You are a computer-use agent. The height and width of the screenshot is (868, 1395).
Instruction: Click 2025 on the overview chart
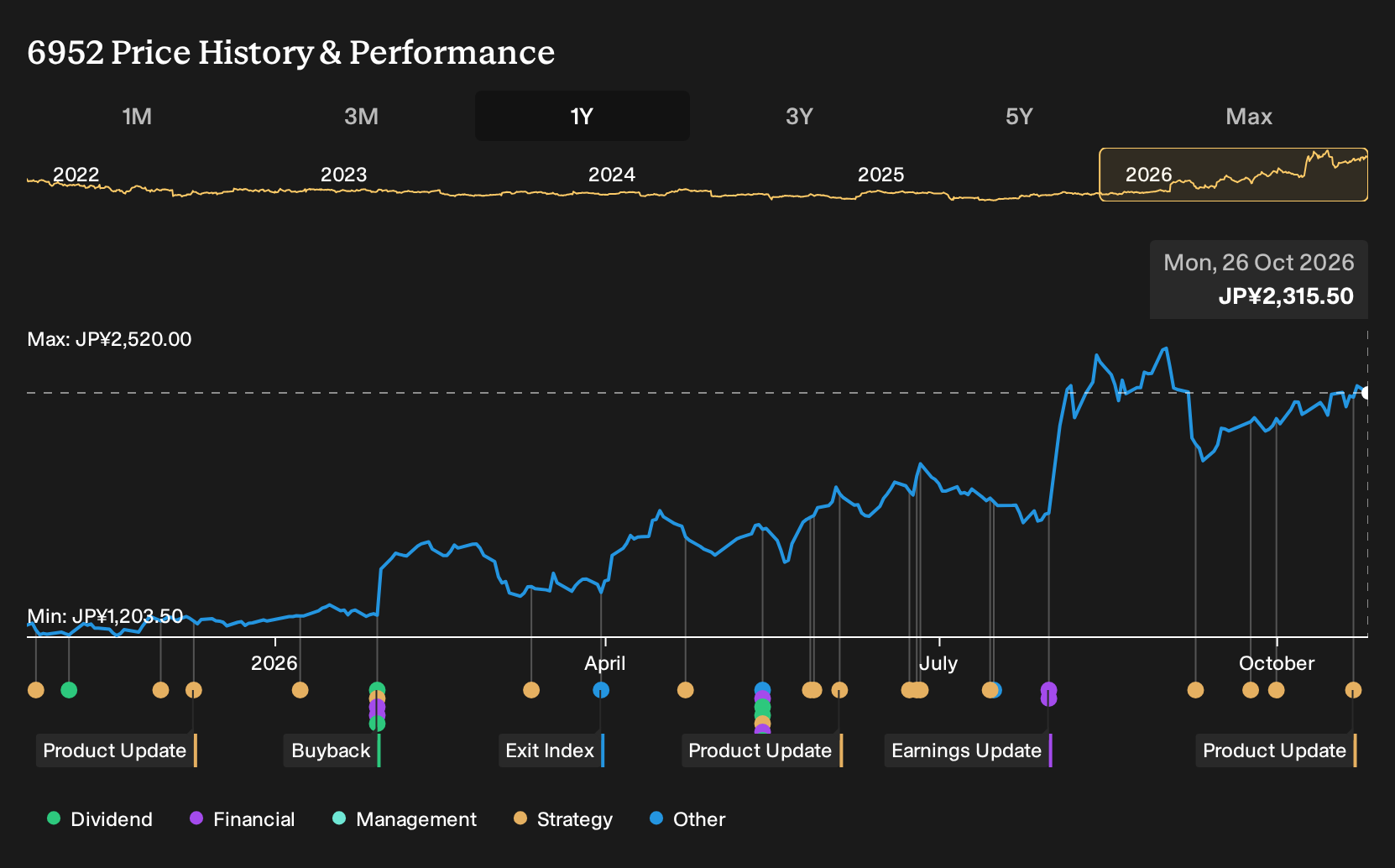[x=880, y=175]
